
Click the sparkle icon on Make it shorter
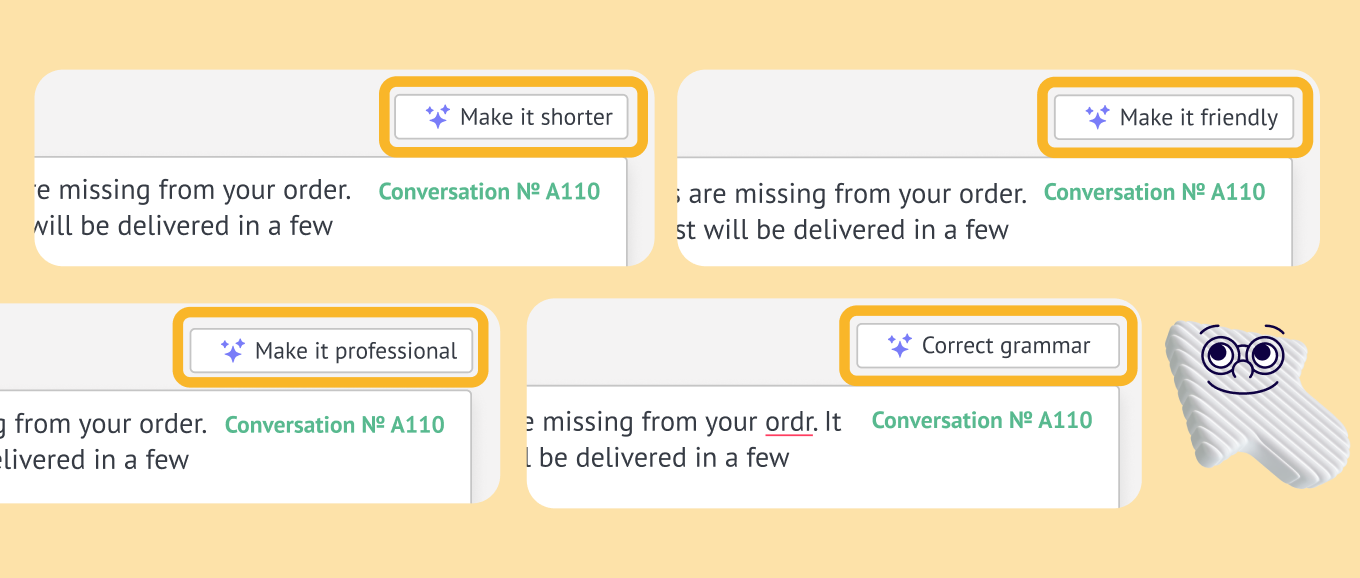pyautogui.click(x=437, y=117)
